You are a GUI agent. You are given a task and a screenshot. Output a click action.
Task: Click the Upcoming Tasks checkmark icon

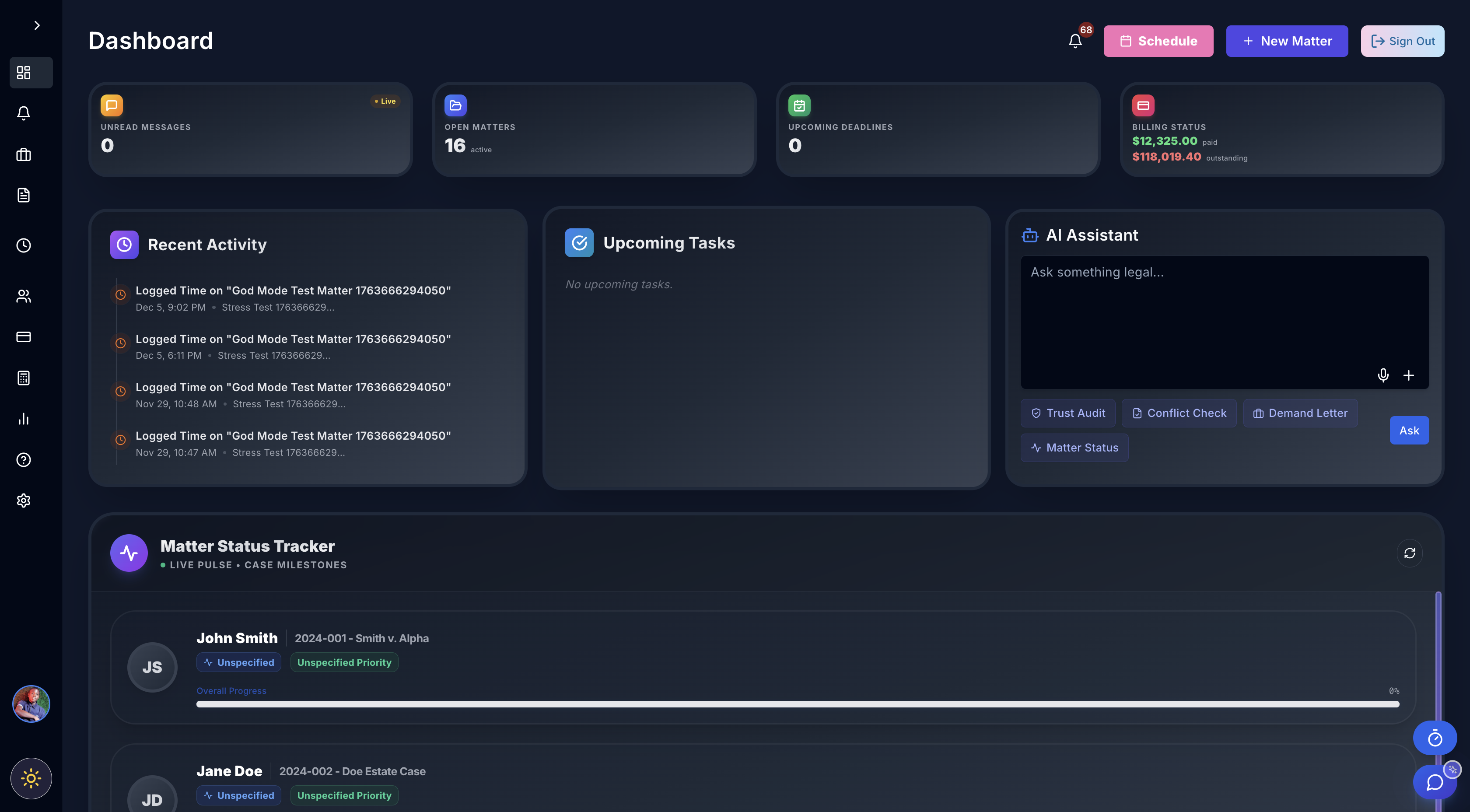(579, 243)
